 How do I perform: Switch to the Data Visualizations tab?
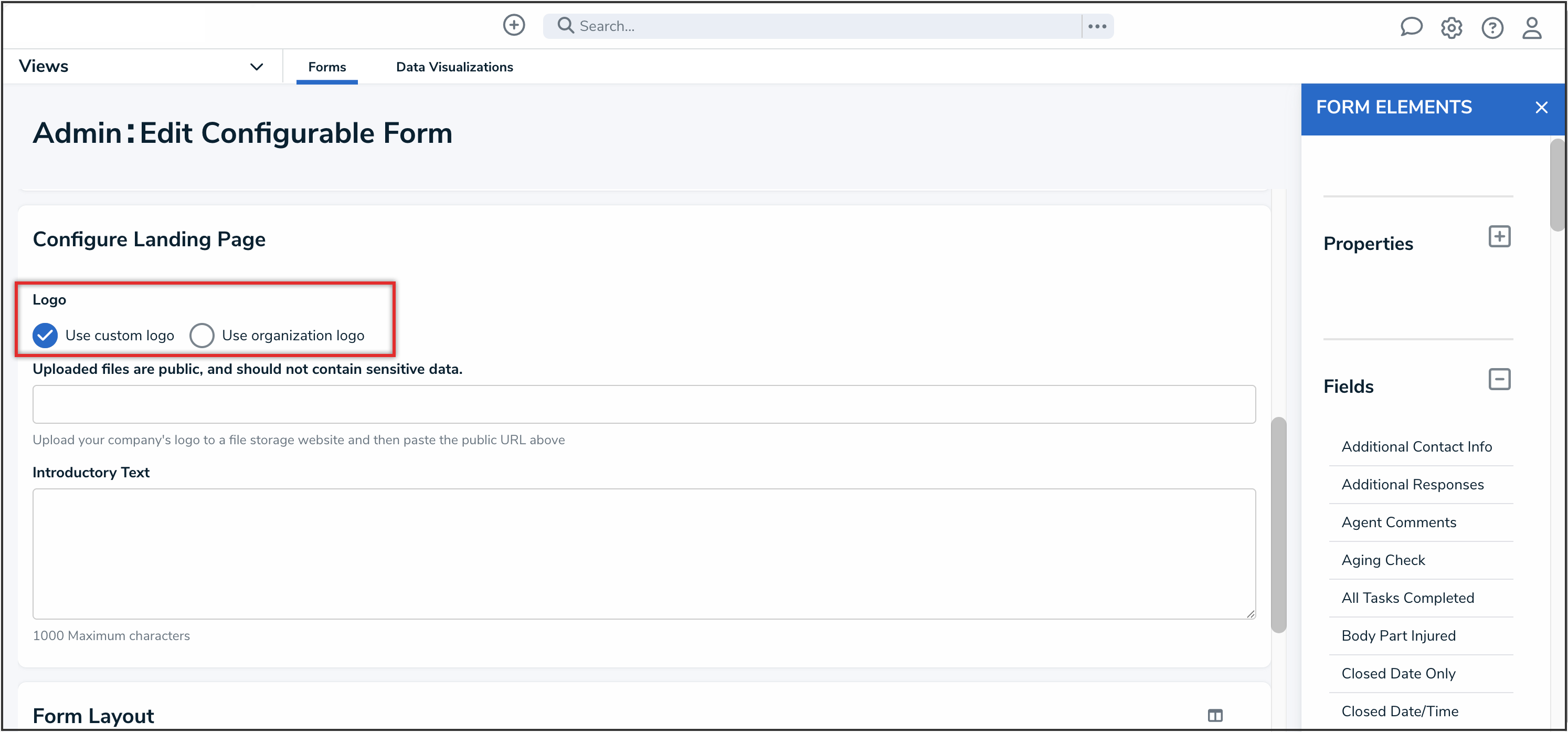pyautogui.click(x=454, y=67)
